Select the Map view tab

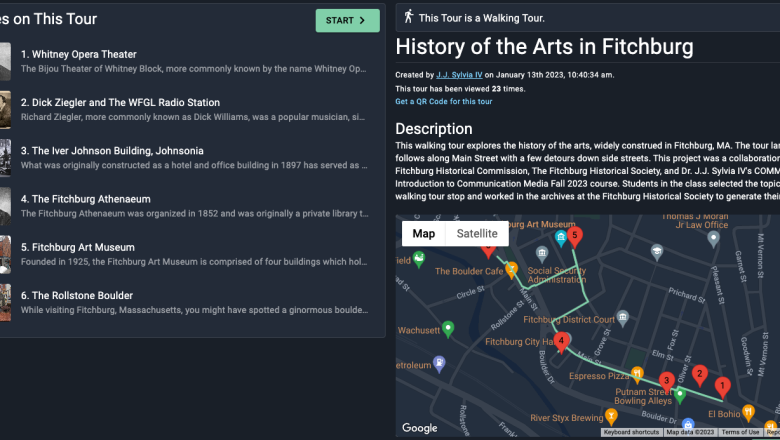[423, 234]
